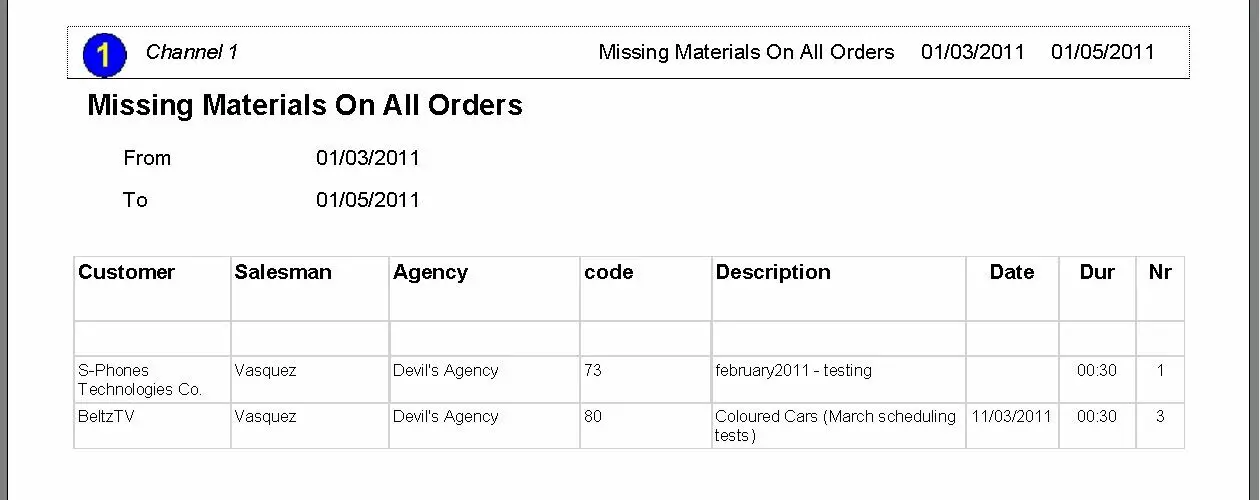
Task: Select the Date column header
Action: click(1012, 272)
